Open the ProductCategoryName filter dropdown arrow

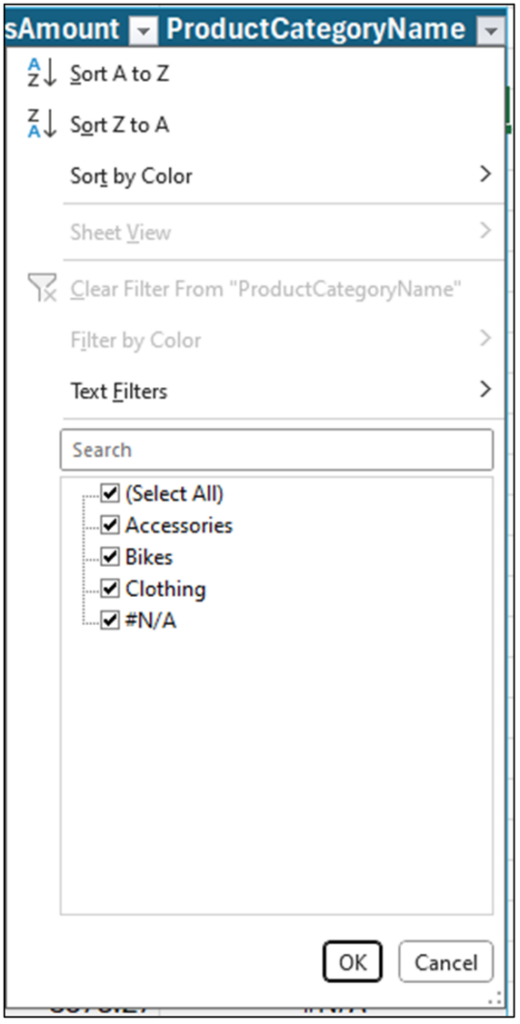[x=491, y=30]
